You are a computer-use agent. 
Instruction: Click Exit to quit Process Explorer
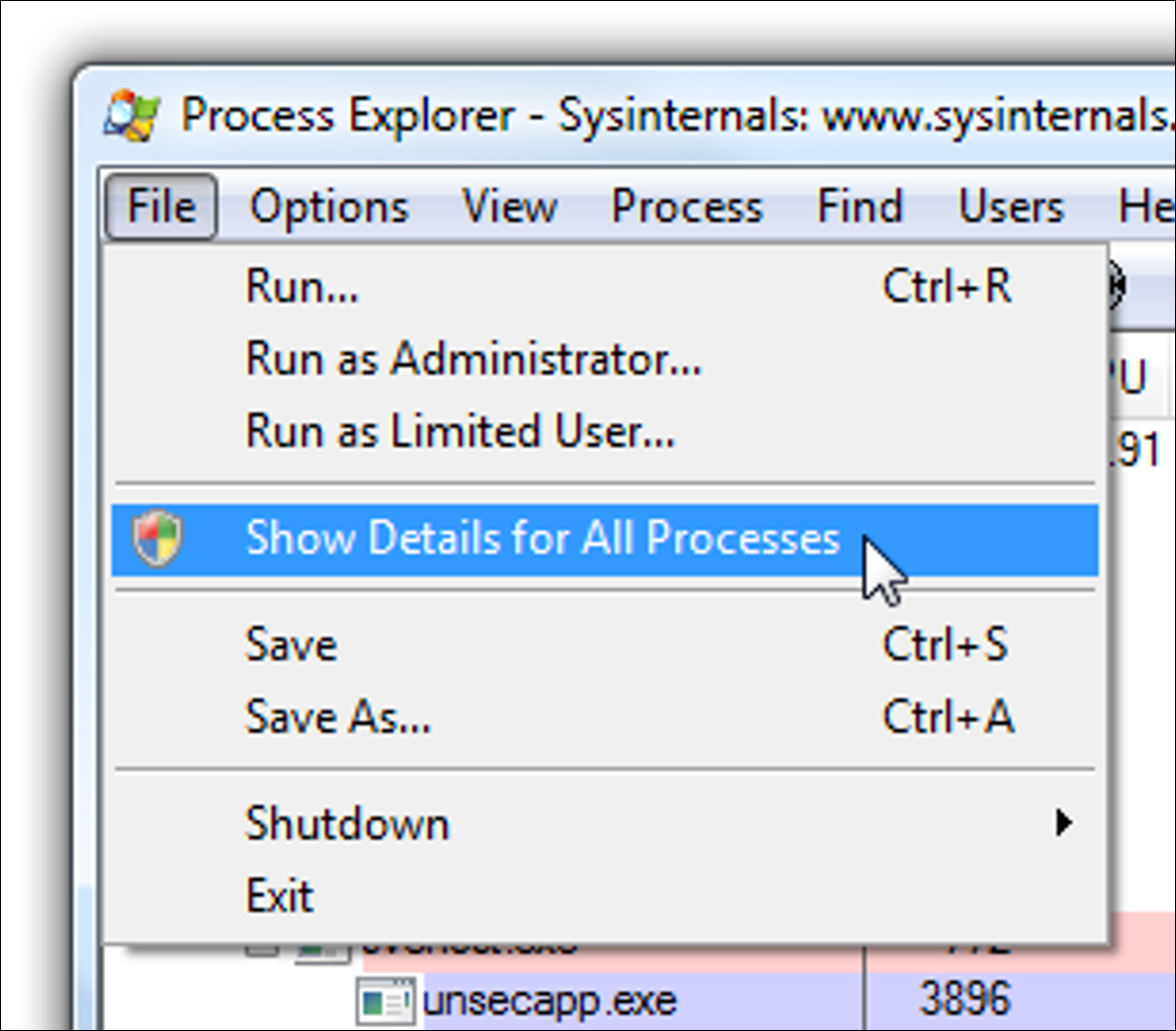click(279, 896)
